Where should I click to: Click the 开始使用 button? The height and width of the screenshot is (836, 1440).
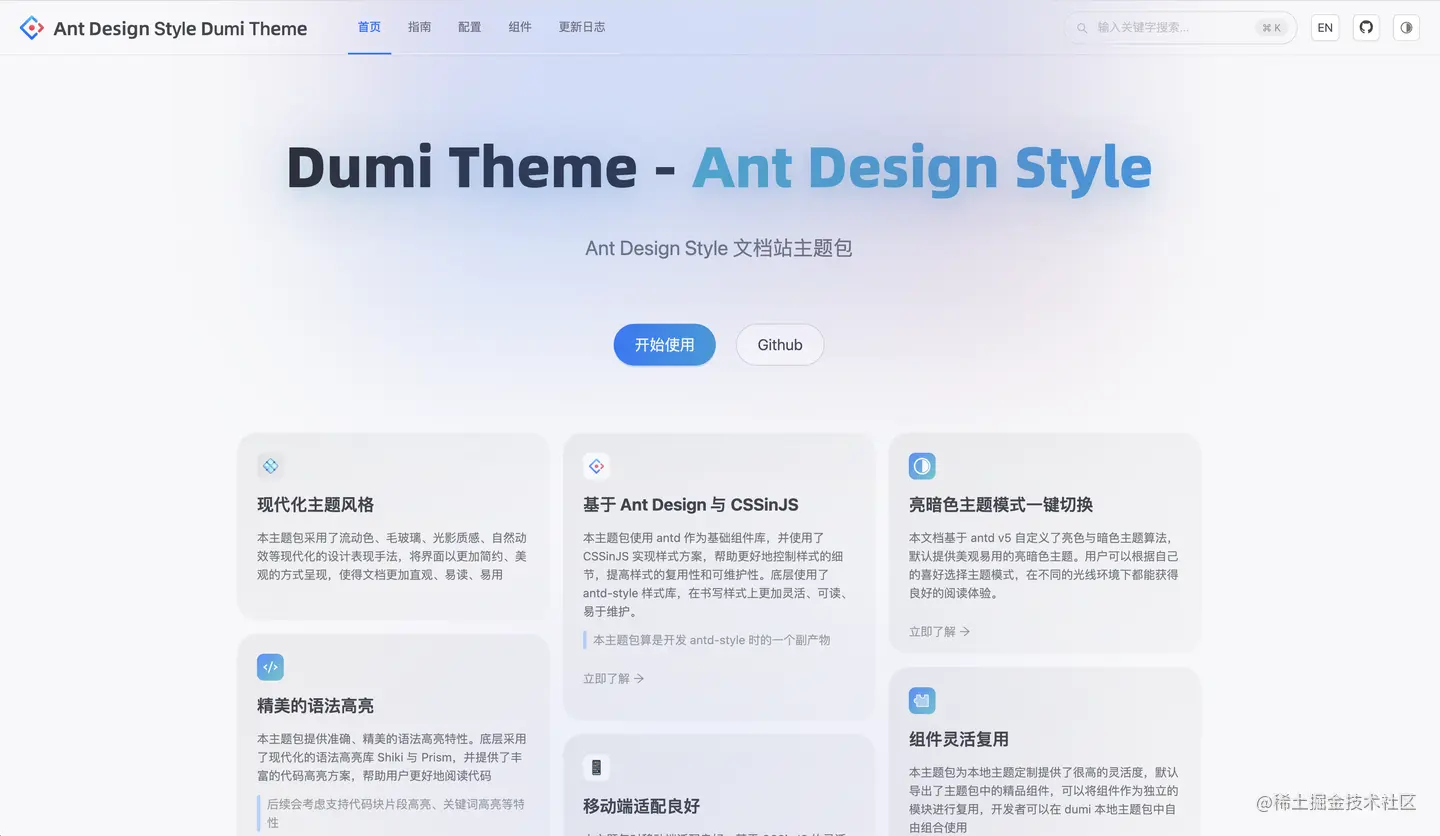click(665, 345)
